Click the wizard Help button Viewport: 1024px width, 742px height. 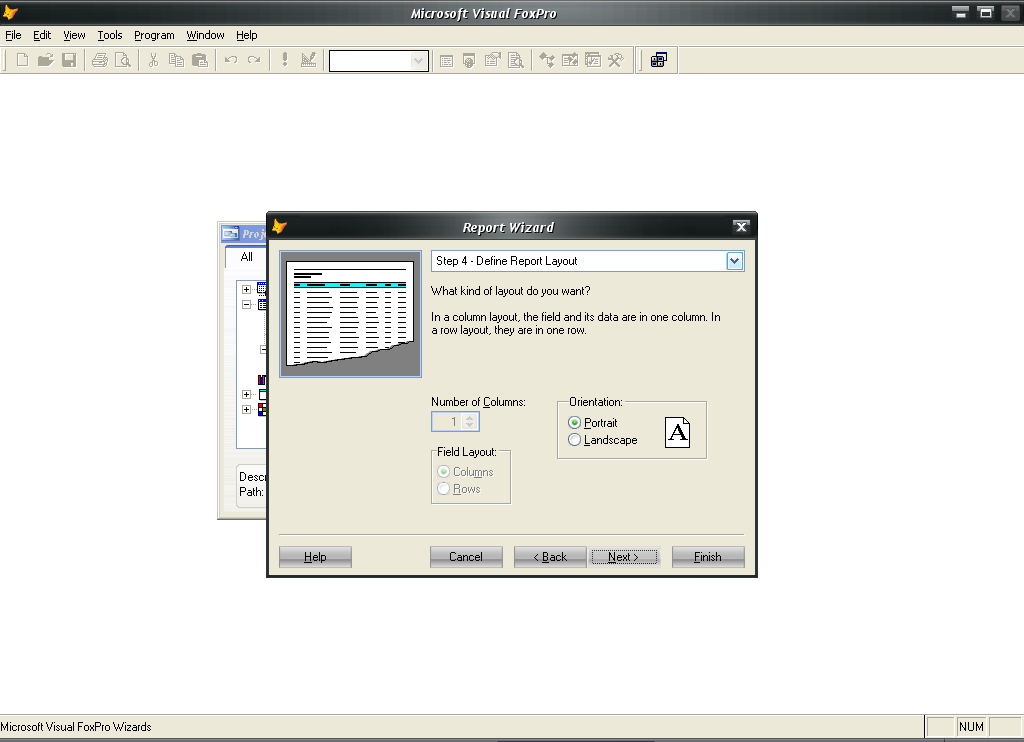click(x=315, y=557)
